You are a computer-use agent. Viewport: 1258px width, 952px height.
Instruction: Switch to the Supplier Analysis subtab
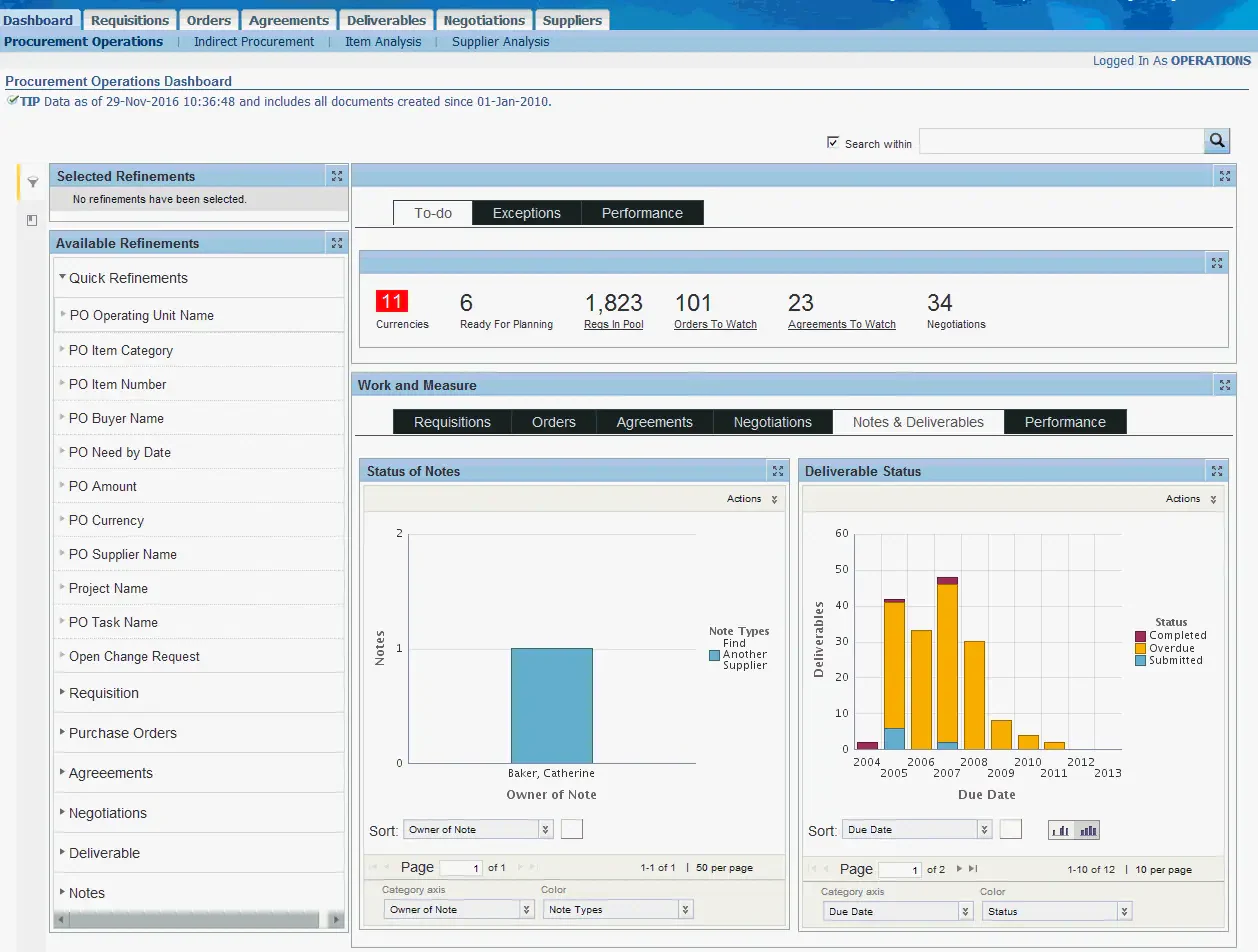point(500,42)
